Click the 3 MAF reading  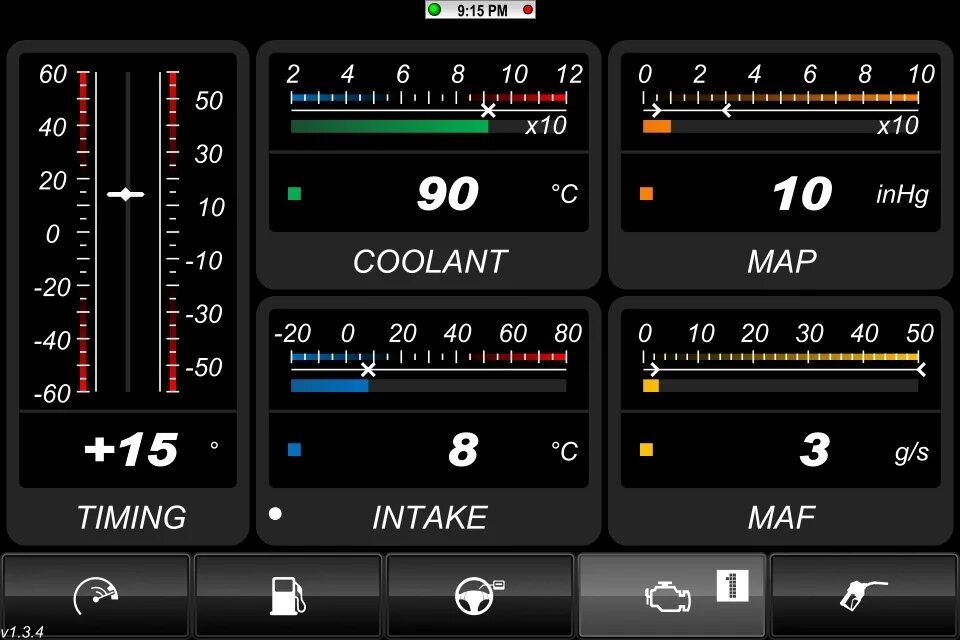click(814, 450)
